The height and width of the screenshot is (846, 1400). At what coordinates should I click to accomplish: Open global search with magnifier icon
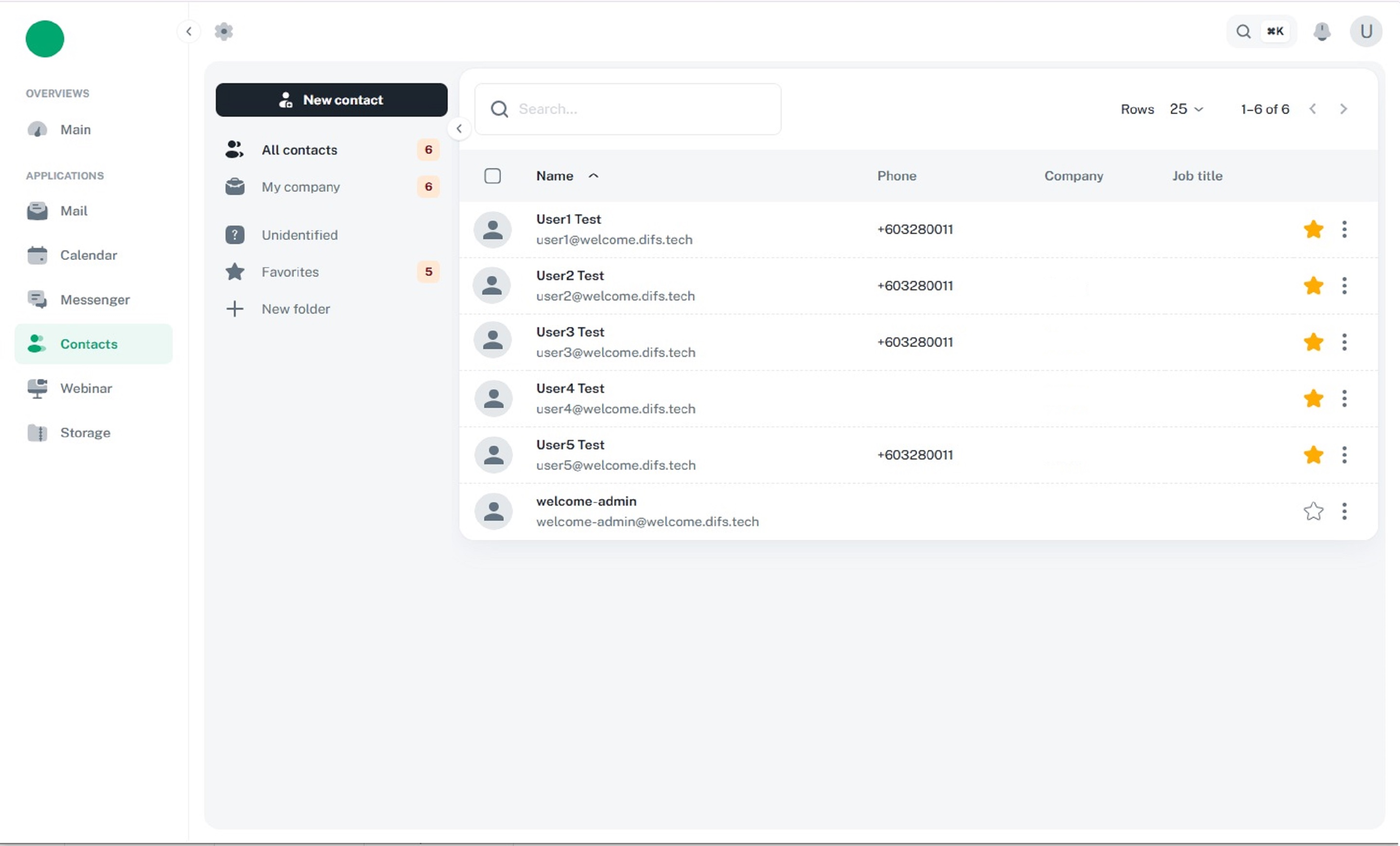1243,31
